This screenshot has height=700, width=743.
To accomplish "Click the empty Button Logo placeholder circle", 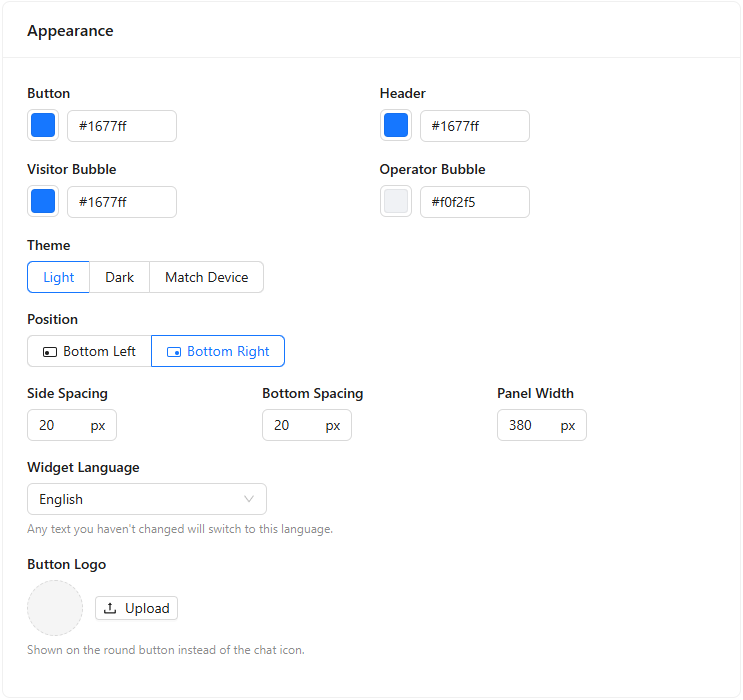I will tap(55, 608).
